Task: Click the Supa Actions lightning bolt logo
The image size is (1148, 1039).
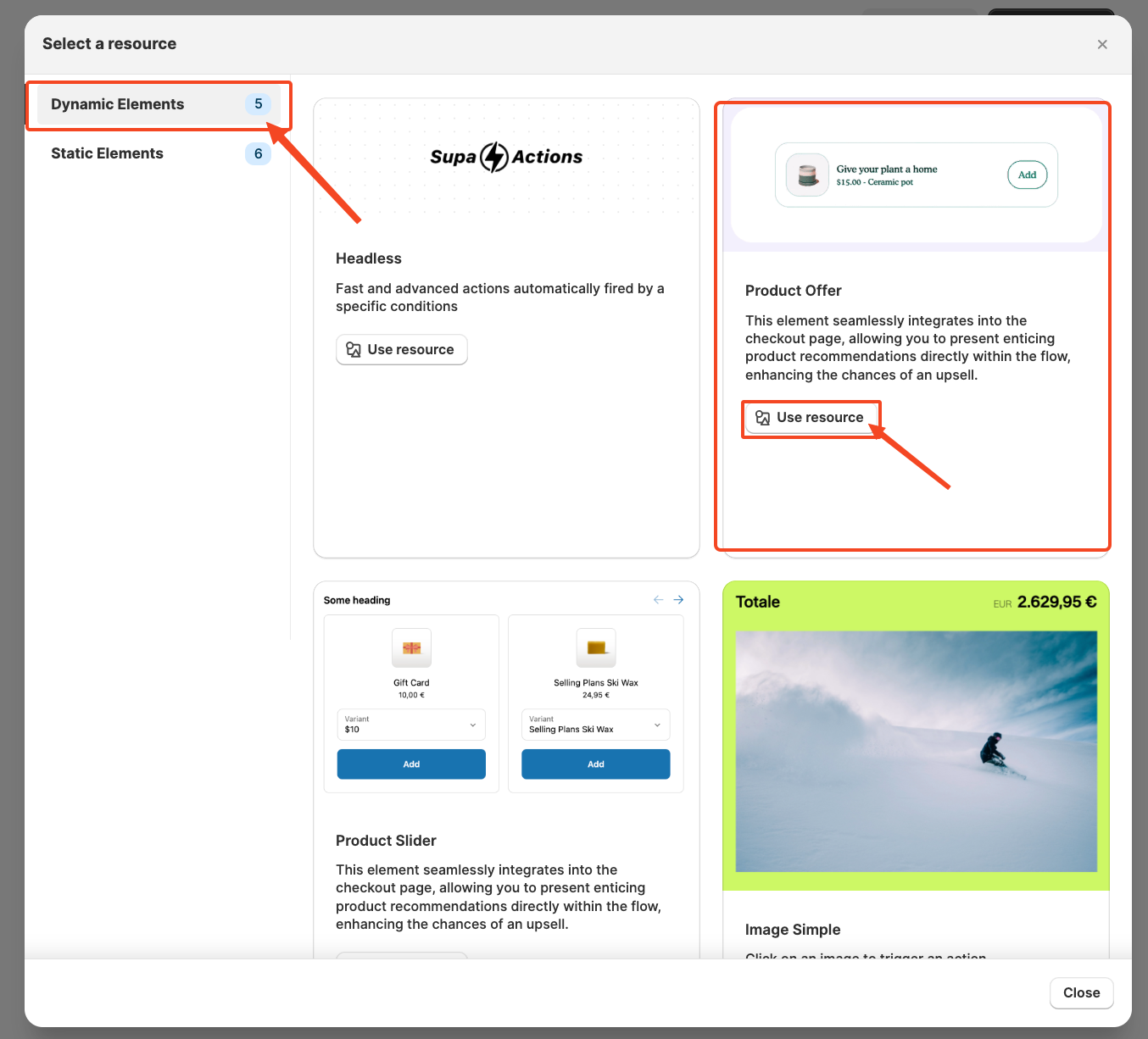Action: [x=494, y=157]
